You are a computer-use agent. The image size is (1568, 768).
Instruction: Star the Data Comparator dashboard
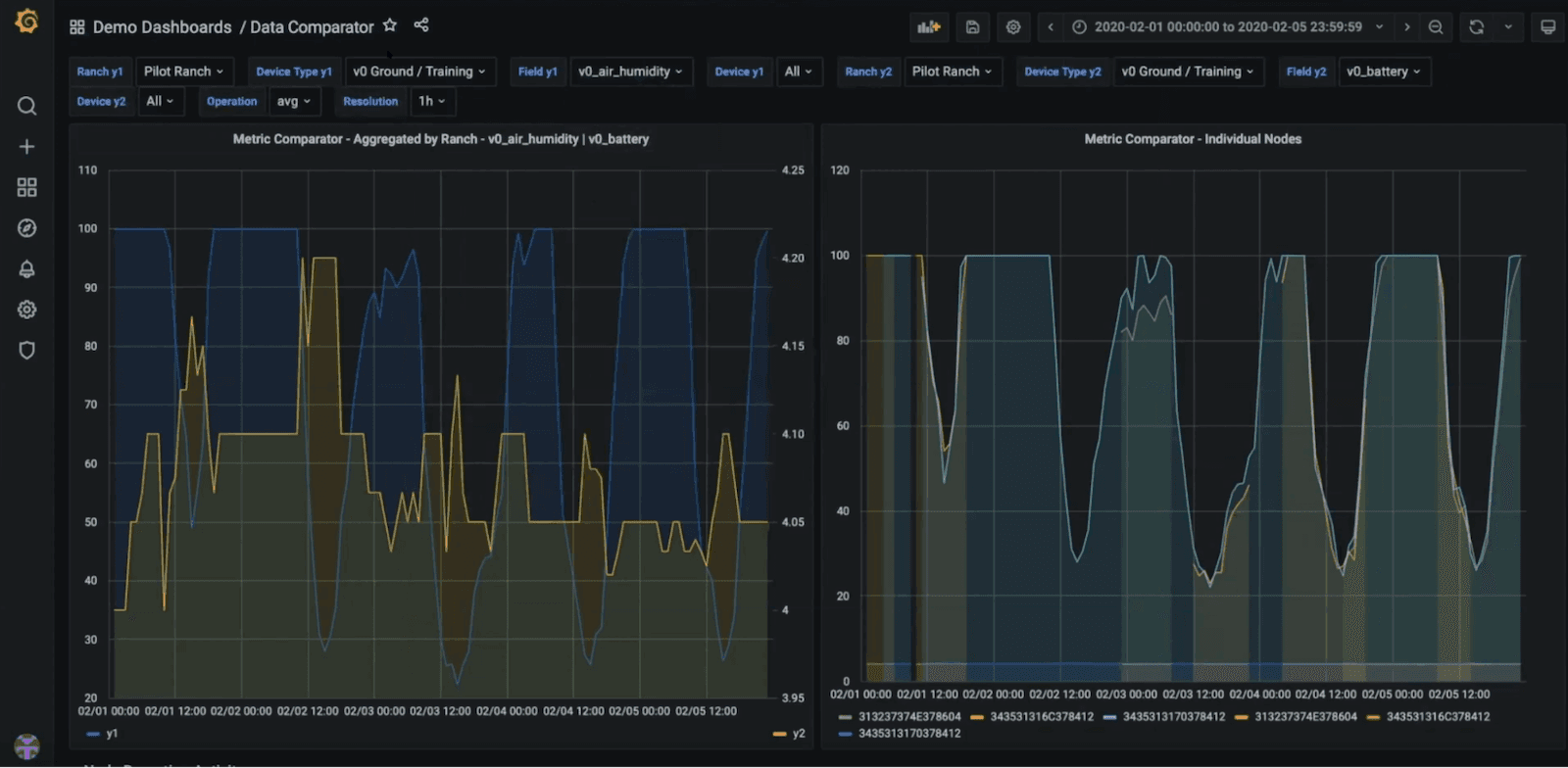point(390,25)
